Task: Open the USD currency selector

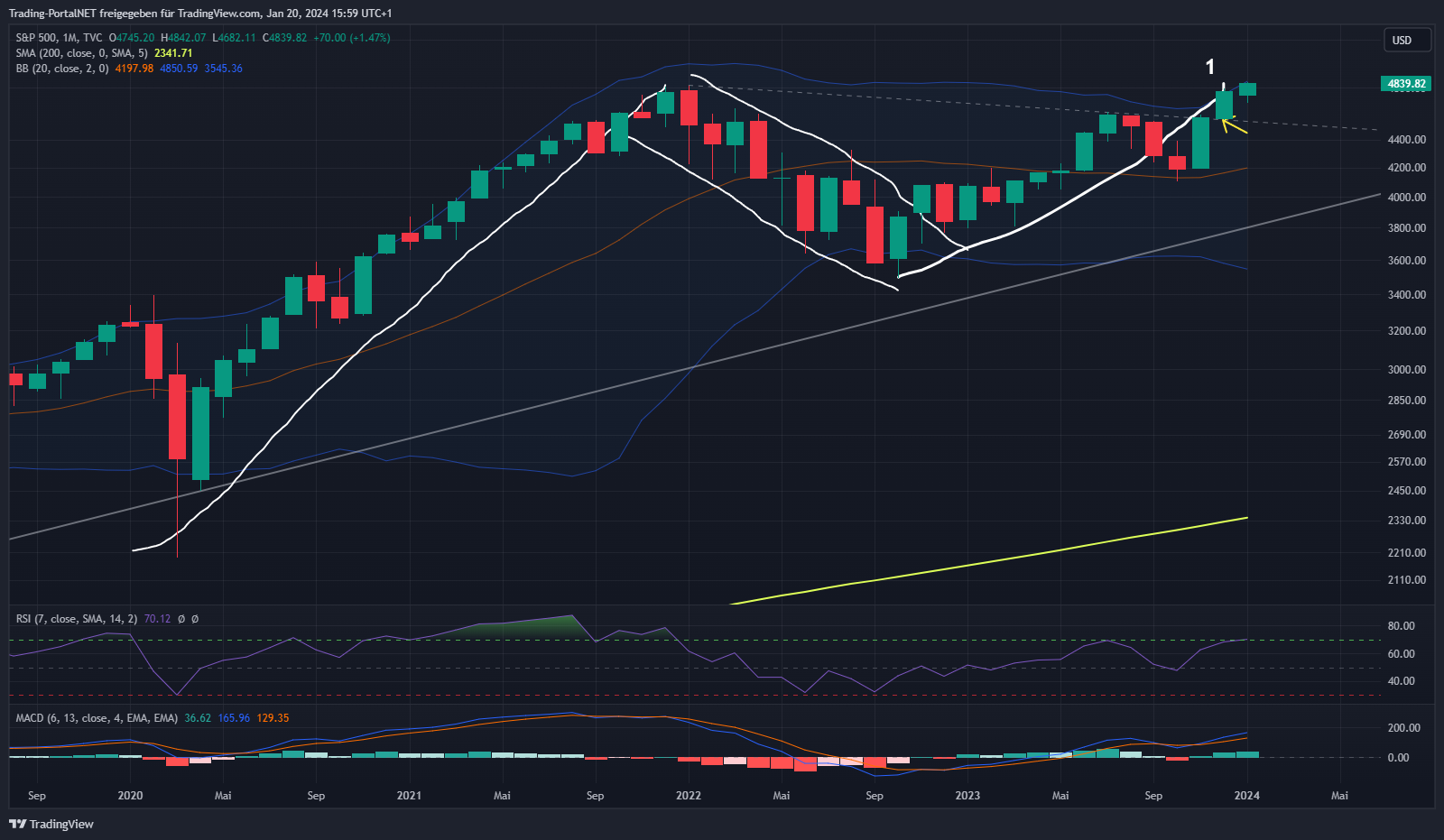Action: [x=1406, y=40]
